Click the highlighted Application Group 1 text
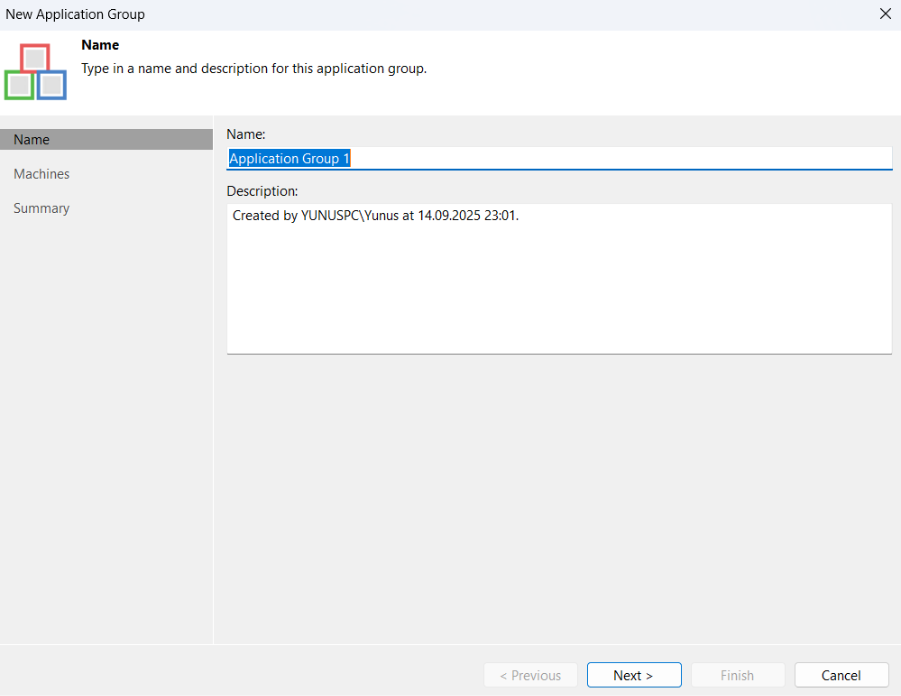Screen dimensions: 901x696 tap(289, 159)
